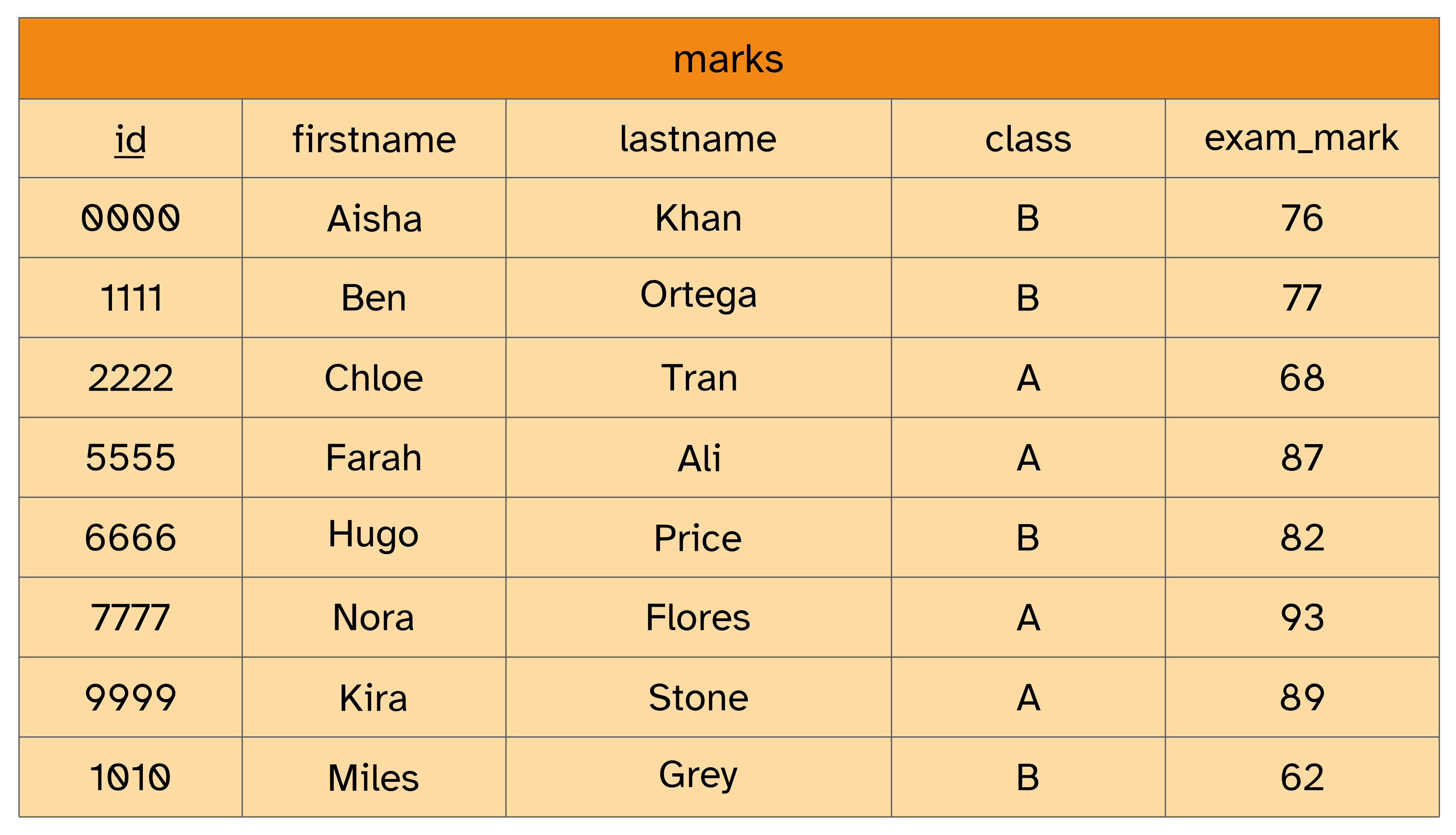Image resolution: width=1456 pixels, height=835 pixels.
Task: Select the exam mark 62 cell
Action: [x=1302, y=778]
